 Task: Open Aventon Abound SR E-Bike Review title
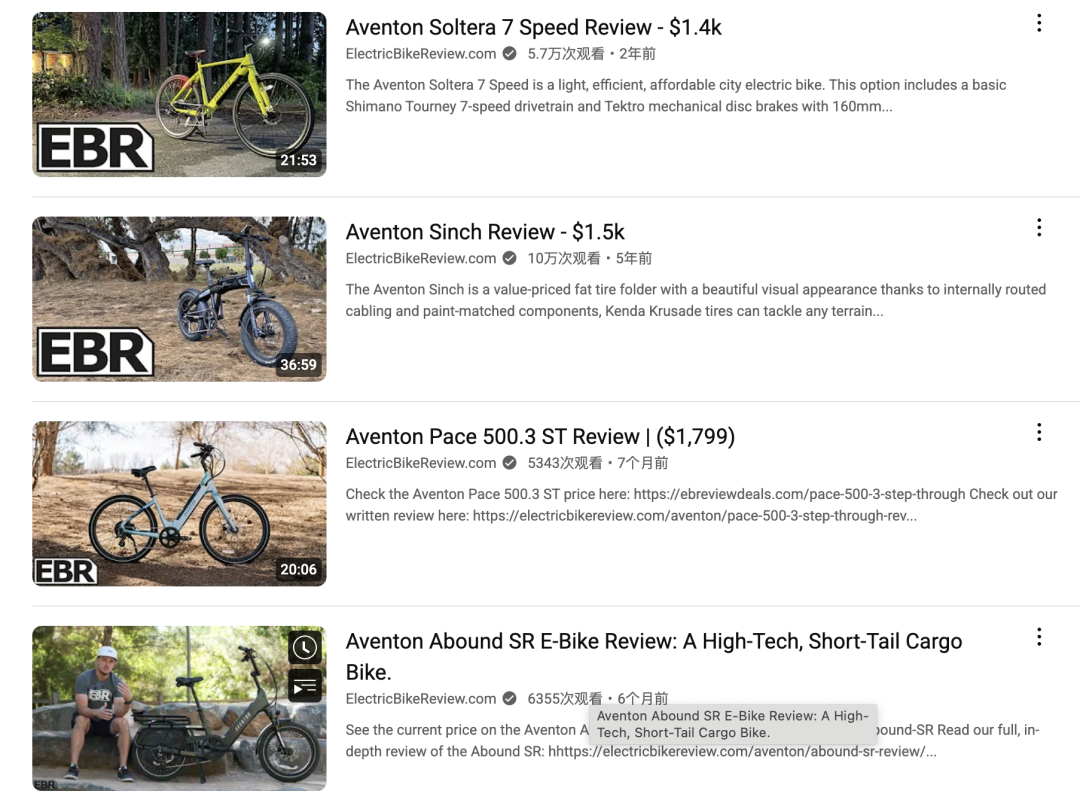tap(654, 656)
